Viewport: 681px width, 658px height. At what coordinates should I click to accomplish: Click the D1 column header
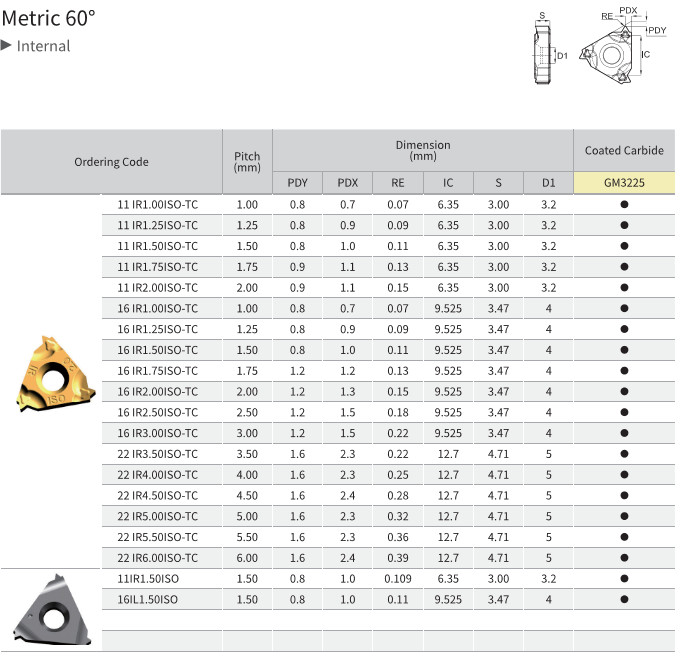pyautogui.click(x=549, y=182)
